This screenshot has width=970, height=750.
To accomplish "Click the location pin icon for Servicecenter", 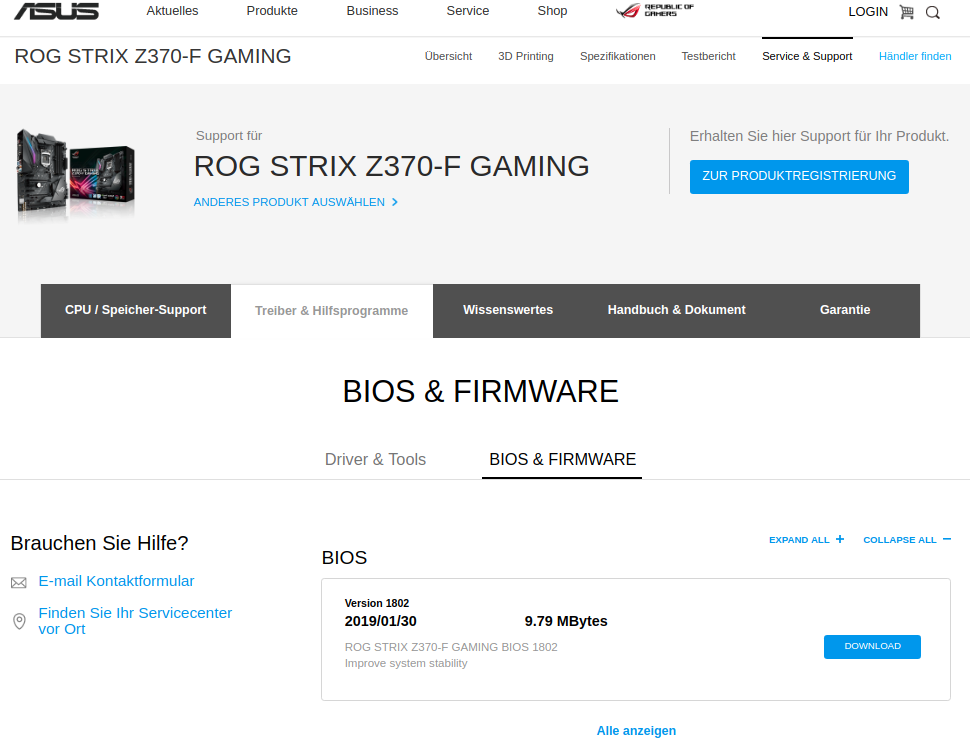I will click(x=19, y=621).
